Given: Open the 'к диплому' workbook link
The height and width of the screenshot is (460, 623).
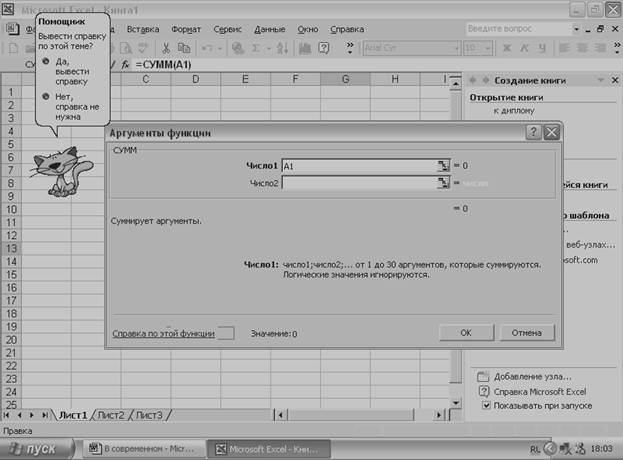Looking at the screenshot, I should point(514,111).
